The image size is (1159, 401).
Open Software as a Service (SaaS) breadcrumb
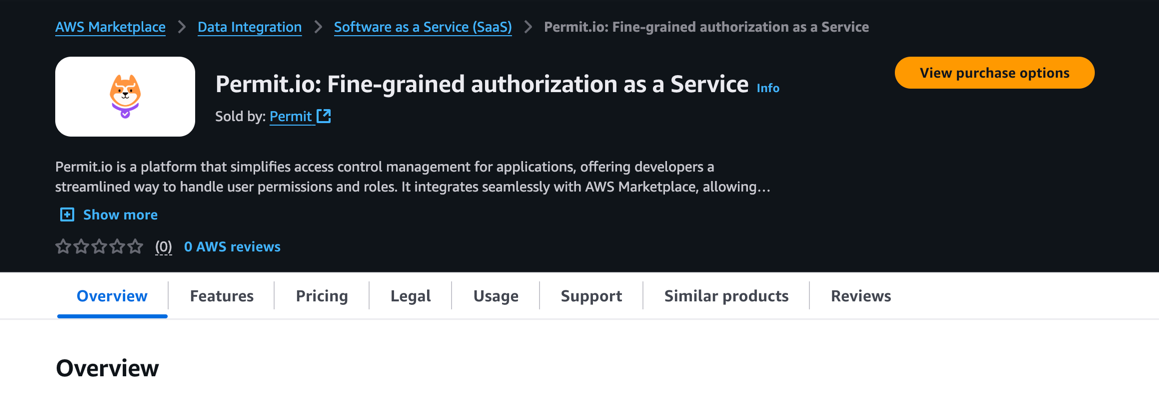[x=423, y=27]
